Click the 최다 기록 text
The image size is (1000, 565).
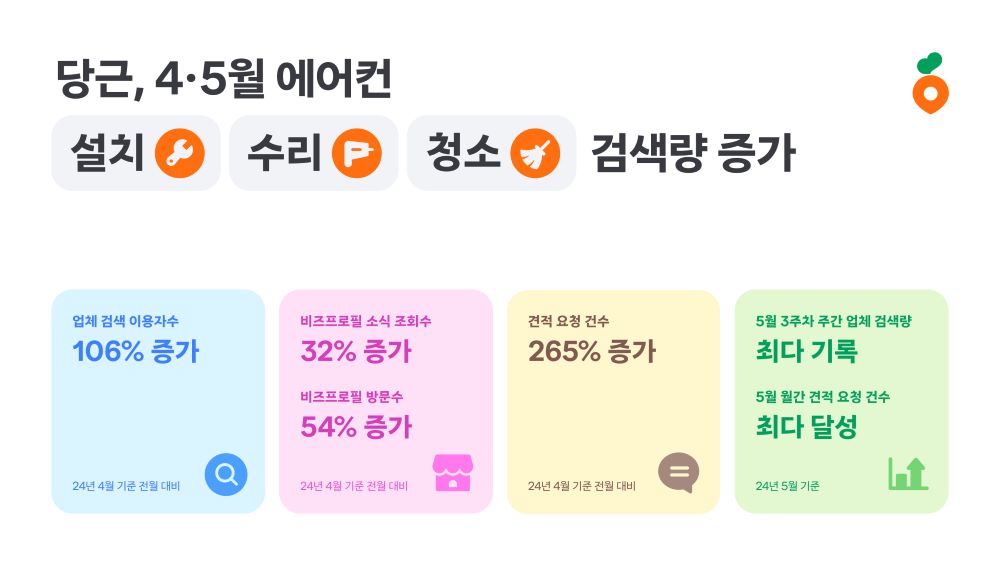tap(807, 352)
